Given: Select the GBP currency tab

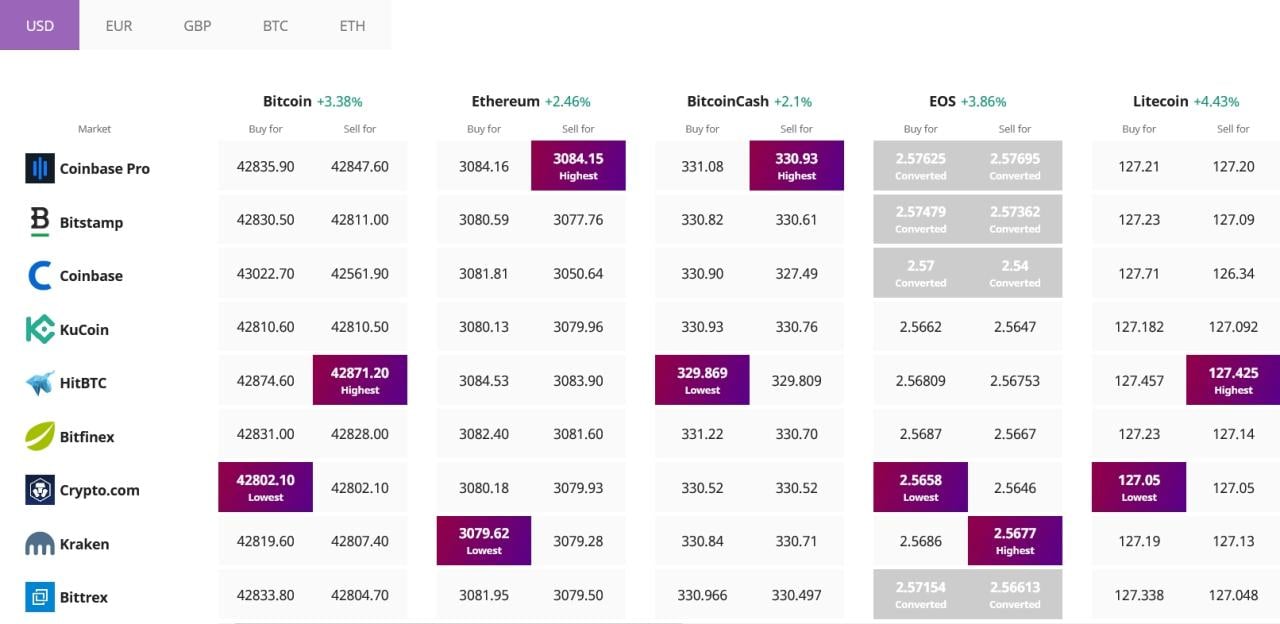Looking at the screenshot, I should tap(197, 25).
